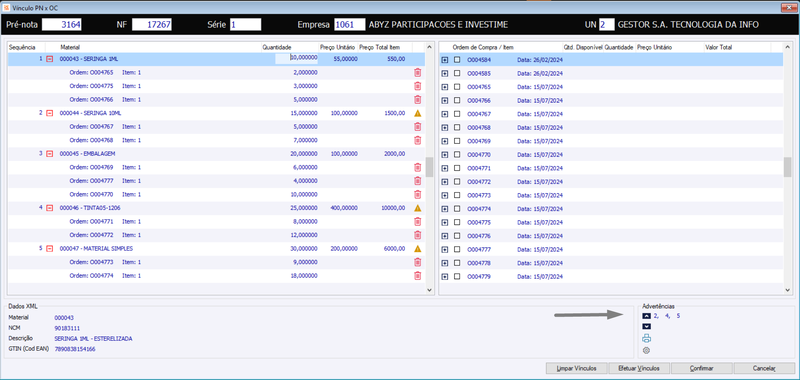Click the Empresa code field 1061
Viewport: 800px width, 380px height.
(x=350, y=24)
